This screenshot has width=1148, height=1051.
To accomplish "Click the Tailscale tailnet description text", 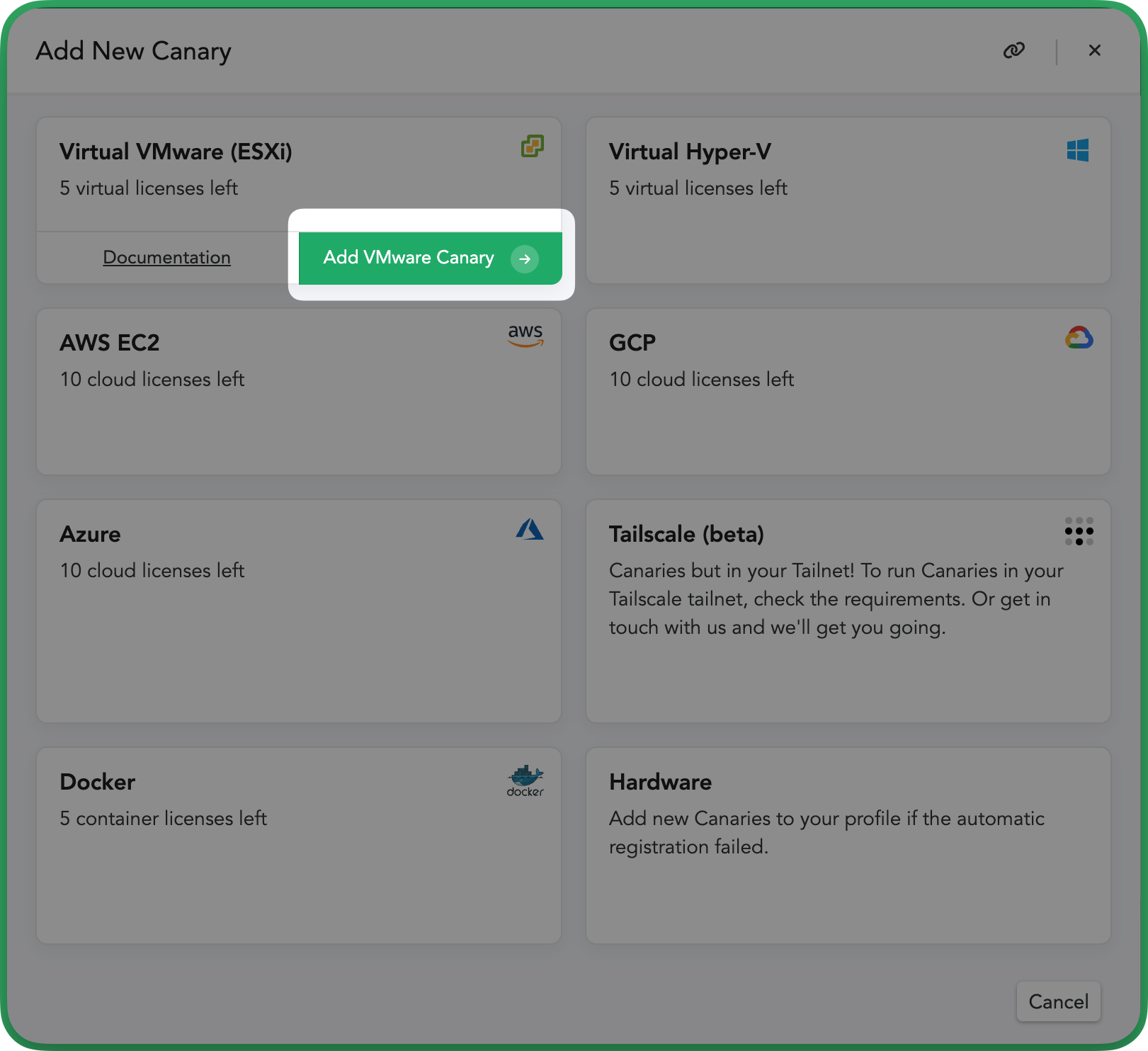I will [x=836, y=599].
